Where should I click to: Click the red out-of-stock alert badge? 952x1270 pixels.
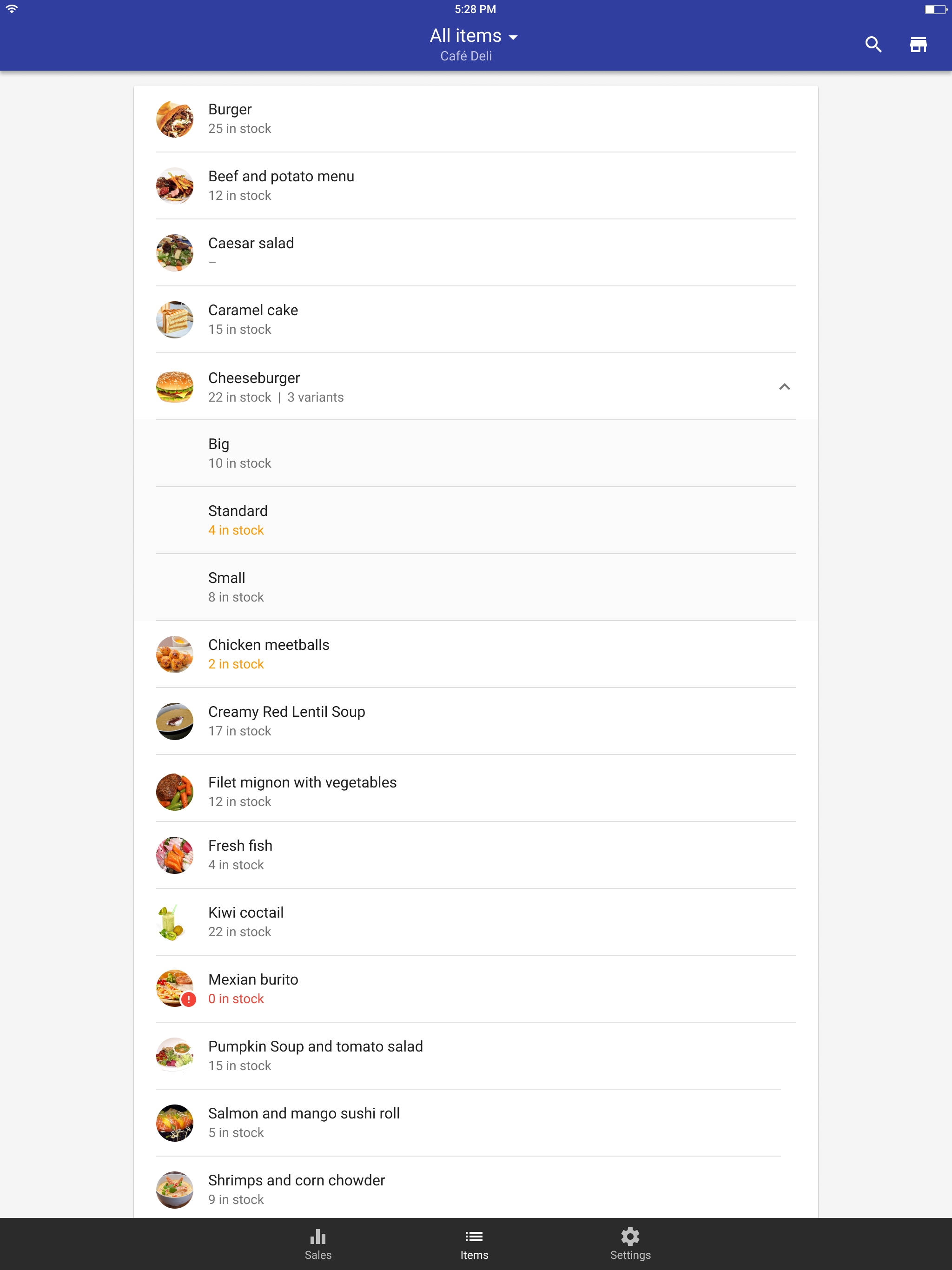pyautogui.click(x=188, y=999)
